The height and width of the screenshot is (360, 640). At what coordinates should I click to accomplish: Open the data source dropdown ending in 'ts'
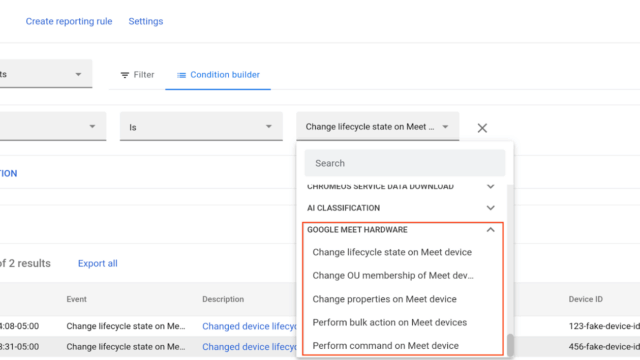(46, 74)
